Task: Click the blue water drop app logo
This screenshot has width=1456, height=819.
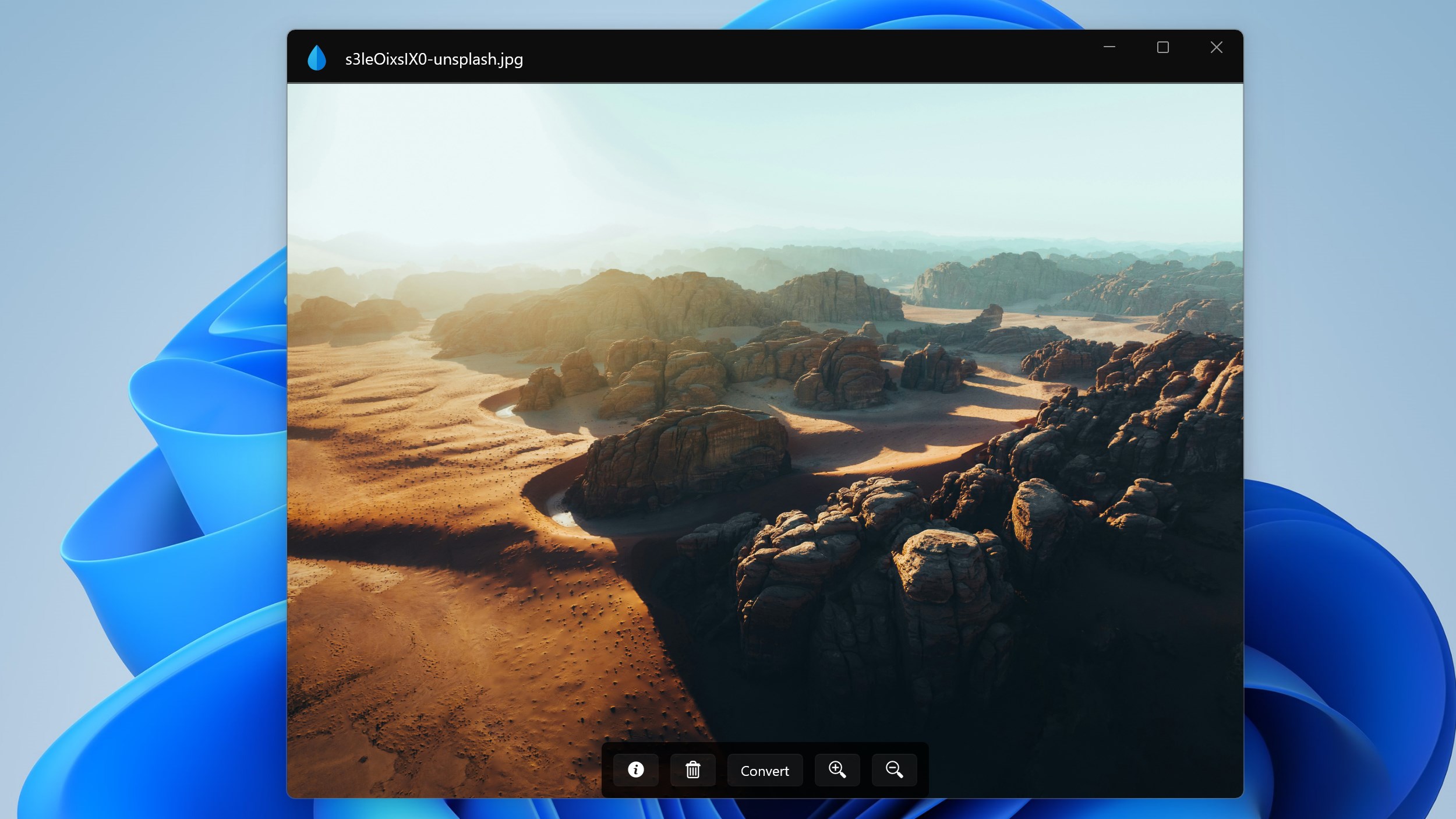Action: (318, 58)
